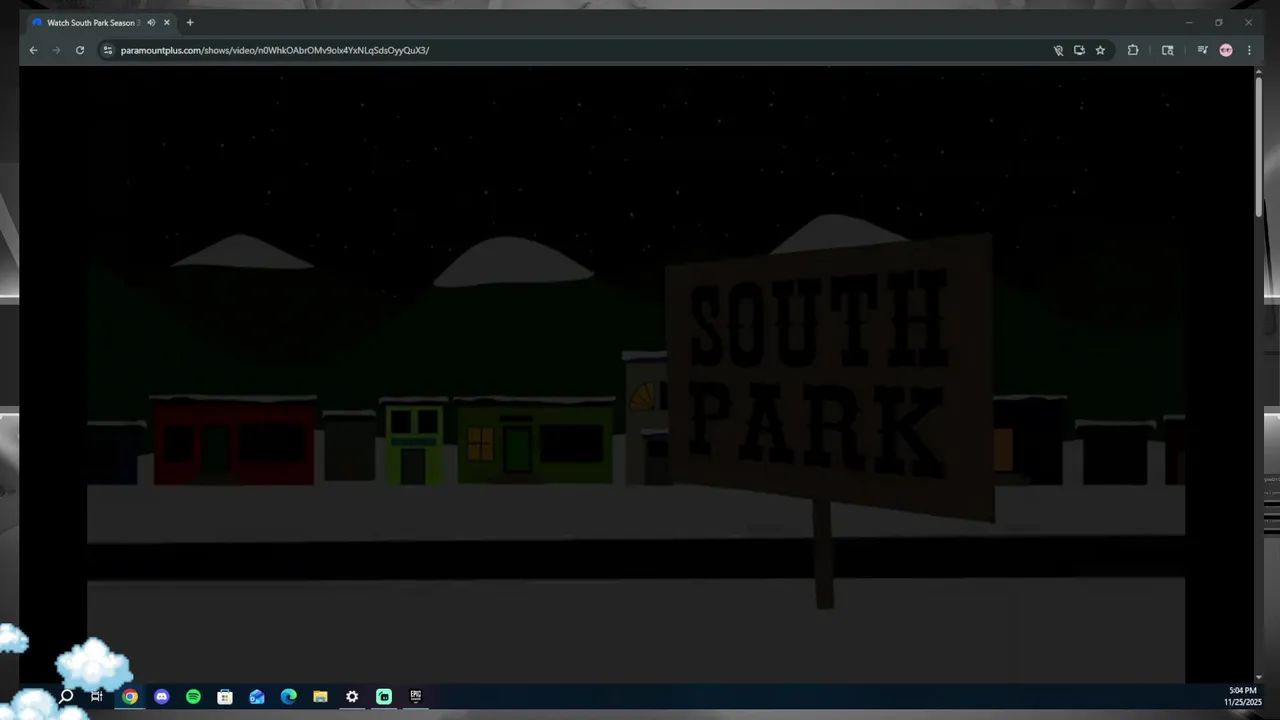Open the Outlook mail taskbar icon
Image resolution: width=1280 pixels, height=720 pixels.
pos(257,696)
